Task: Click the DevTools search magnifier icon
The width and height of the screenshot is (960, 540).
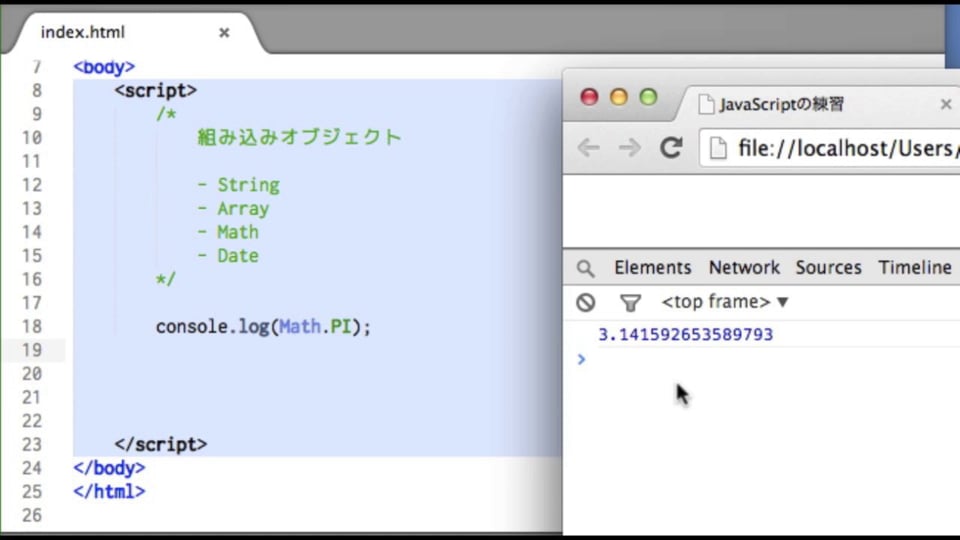Action: point(585,268)
